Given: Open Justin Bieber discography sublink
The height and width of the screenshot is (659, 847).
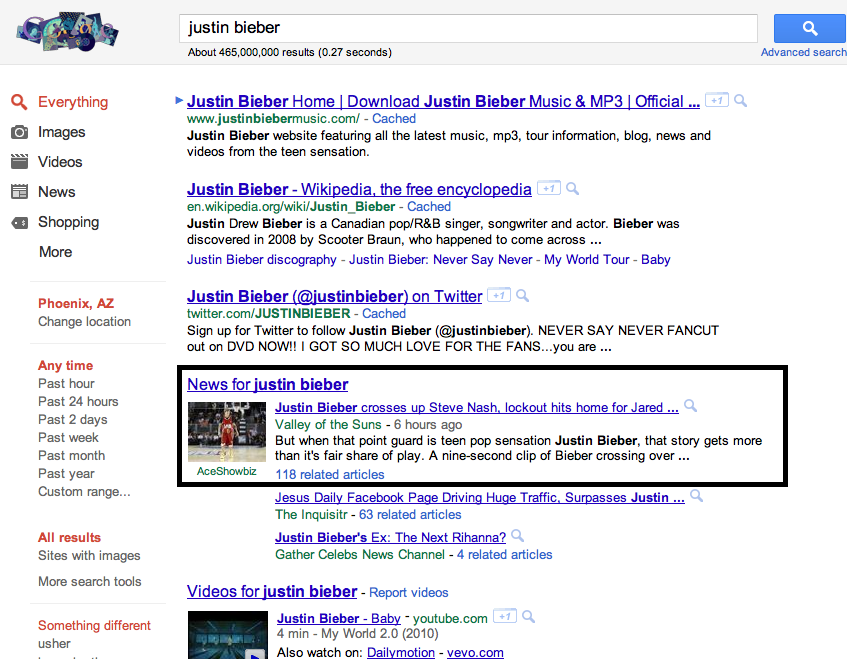Looking at the screenshot, I should pos(261,260).
